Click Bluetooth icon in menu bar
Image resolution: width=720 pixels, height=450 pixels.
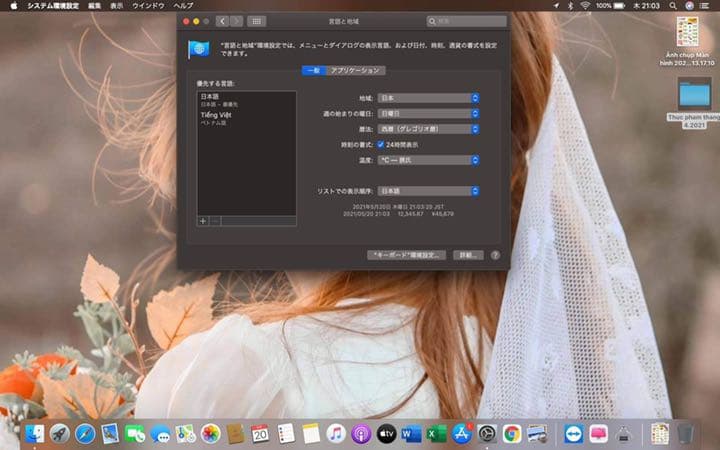(571, 6)
